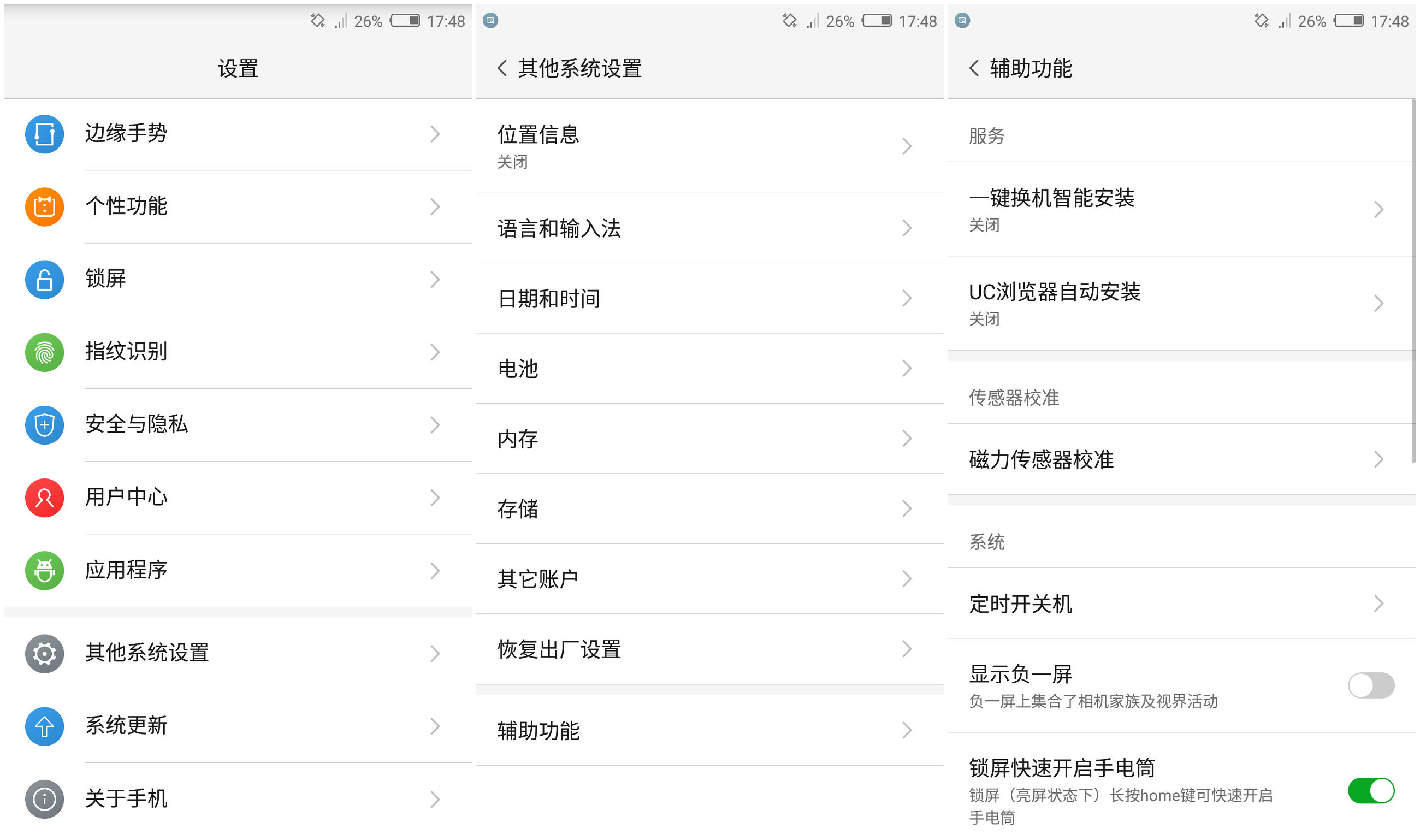The width and height of the screenshot is (1420, 840).
Task: Go back from 辅助功能 page
Action: click(x=973, y=67)
